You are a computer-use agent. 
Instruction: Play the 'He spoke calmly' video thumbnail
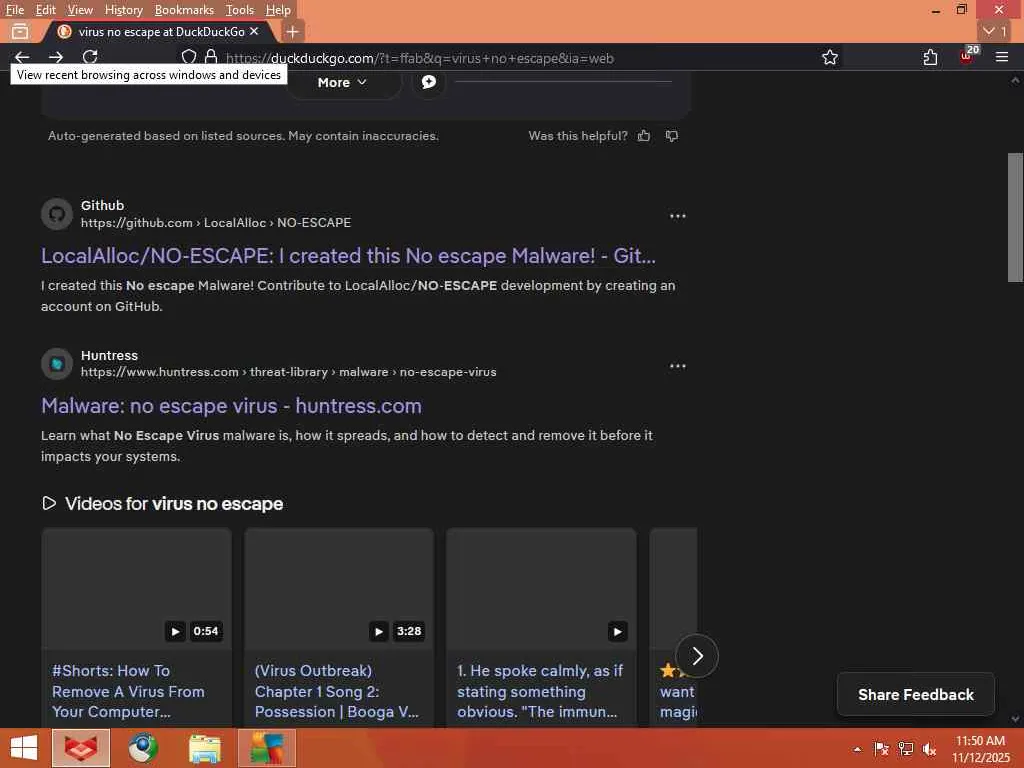tap(541, 589)
